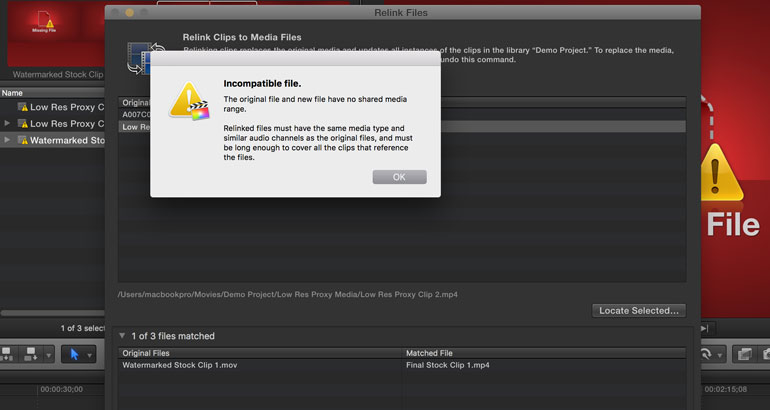Click the 00:00:30;00 timeline ruler mark
The width and height of the screenshot is (770, 410).
point(61,389)
